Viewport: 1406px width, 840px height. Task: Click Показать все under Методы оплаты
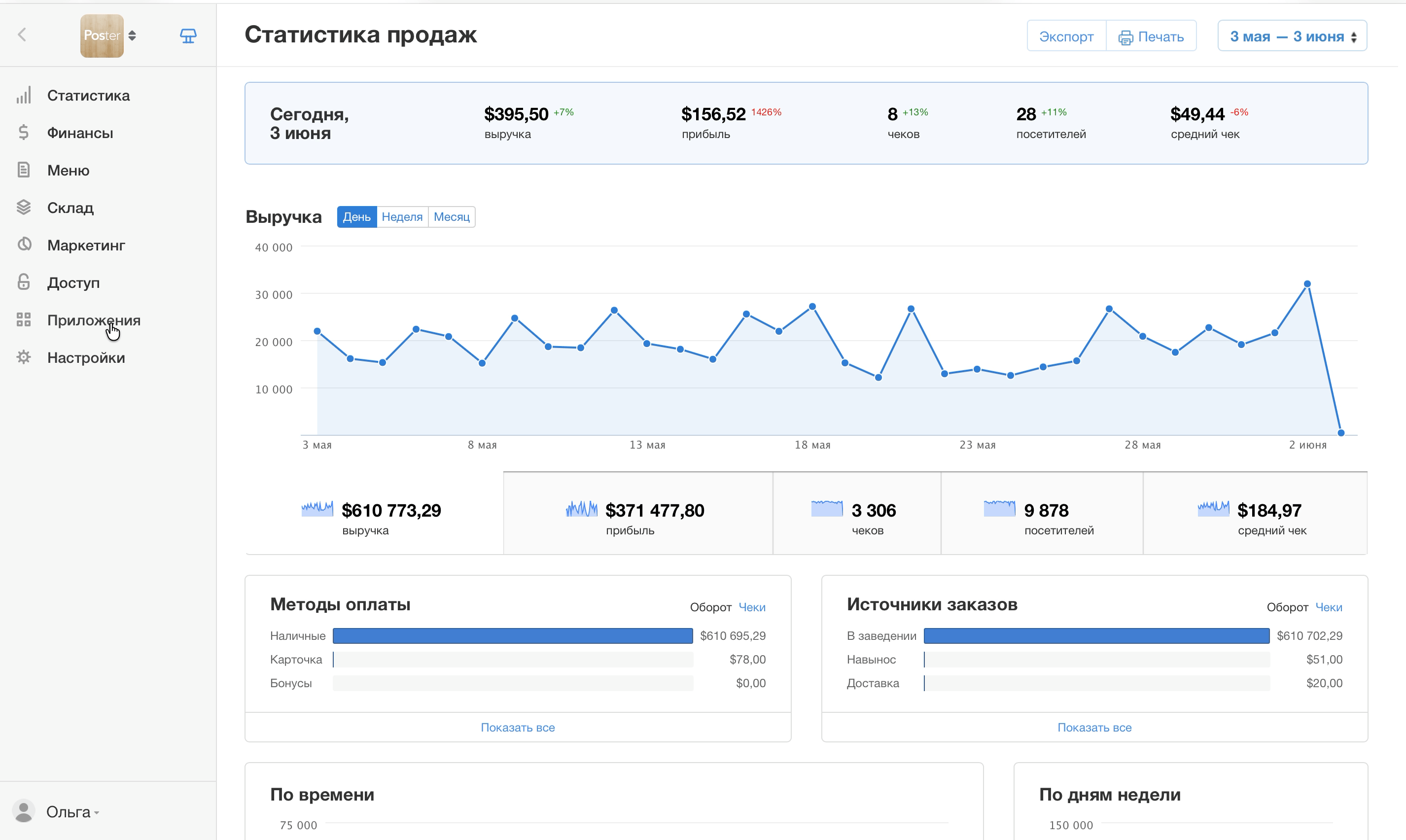click(518, 727)
